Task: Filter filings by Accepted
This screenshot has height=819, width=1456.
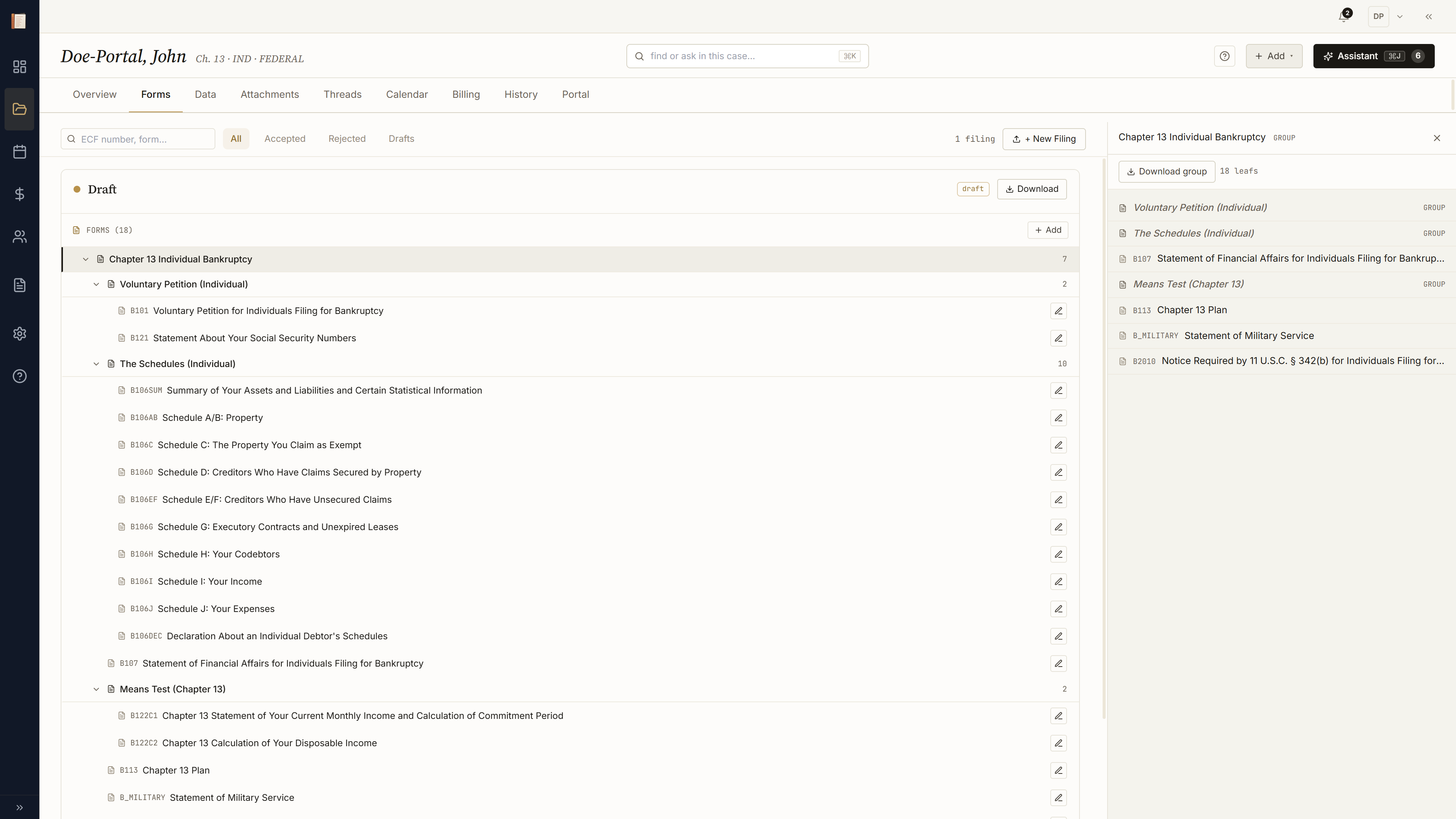Action: click(x=285, y=138)
